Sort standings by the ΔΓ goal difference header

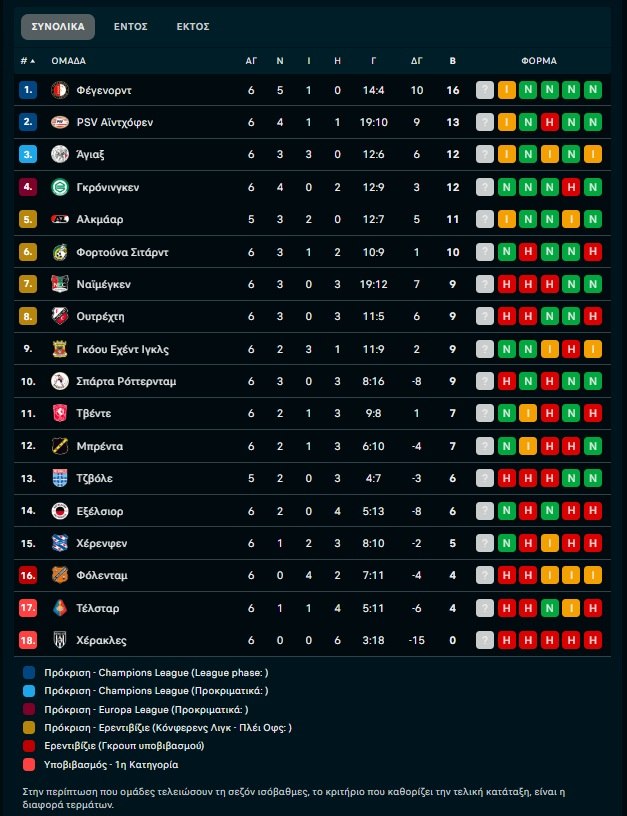tap(417, 61)
